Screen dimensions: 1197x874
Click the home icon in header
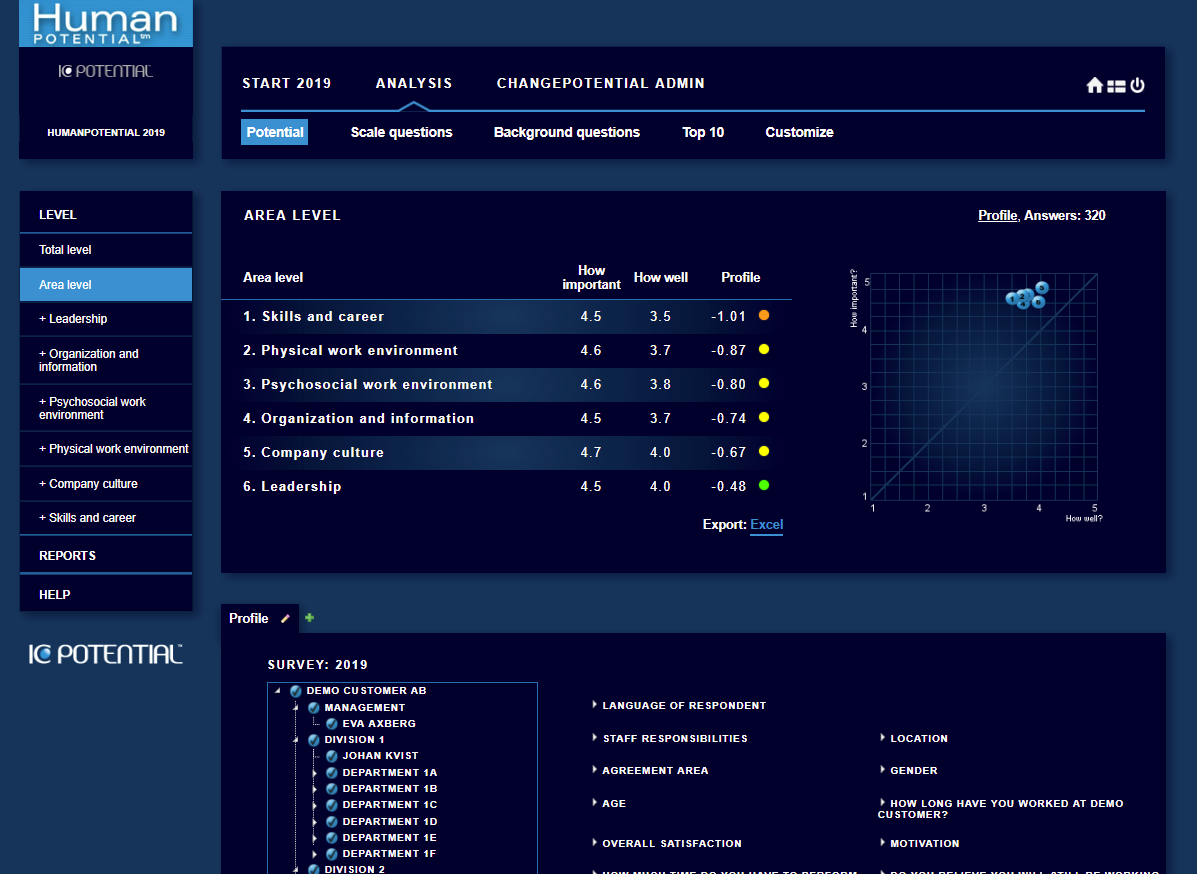[x=1094, y=86]
